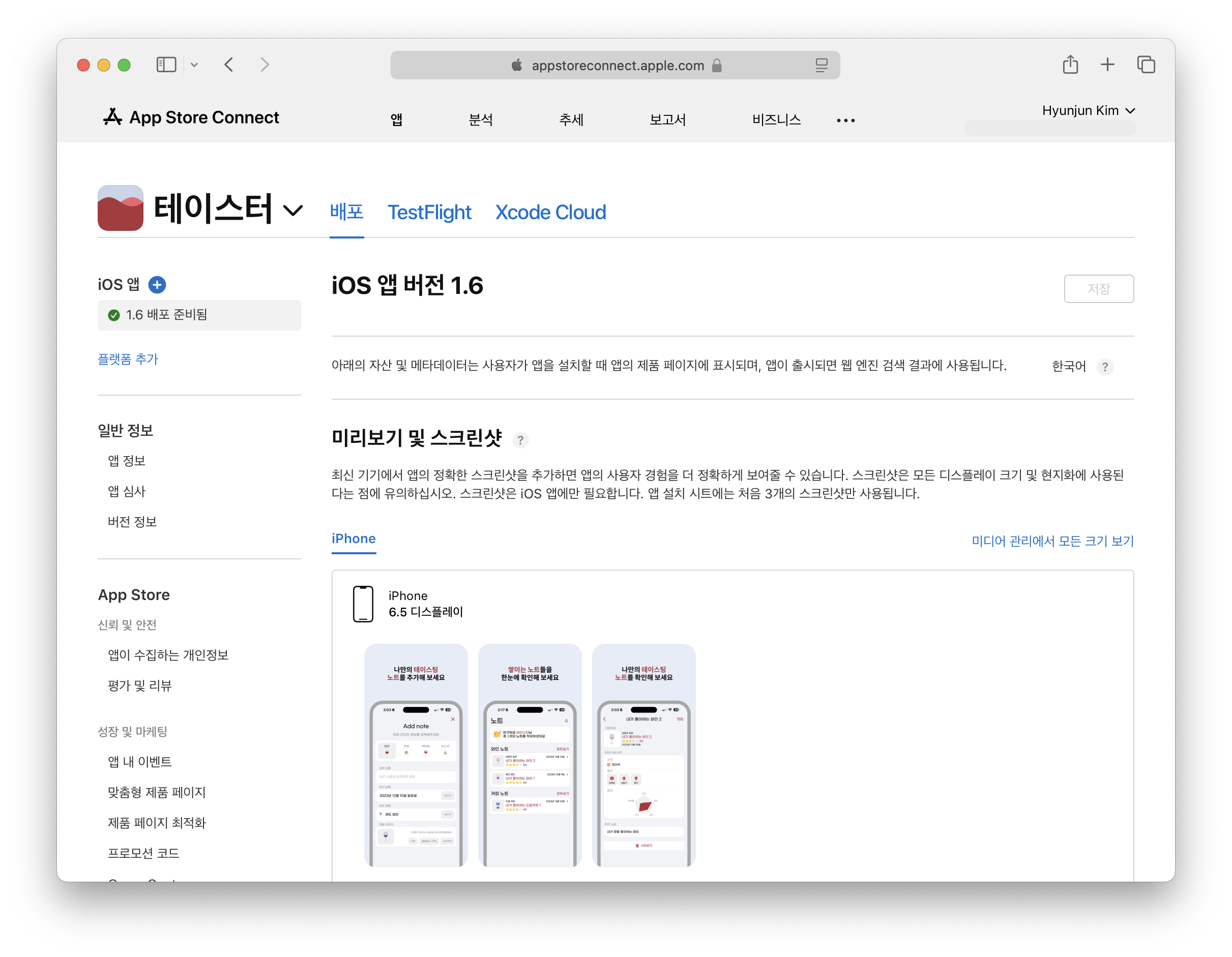Show tab overview icon

(1146, 65)
